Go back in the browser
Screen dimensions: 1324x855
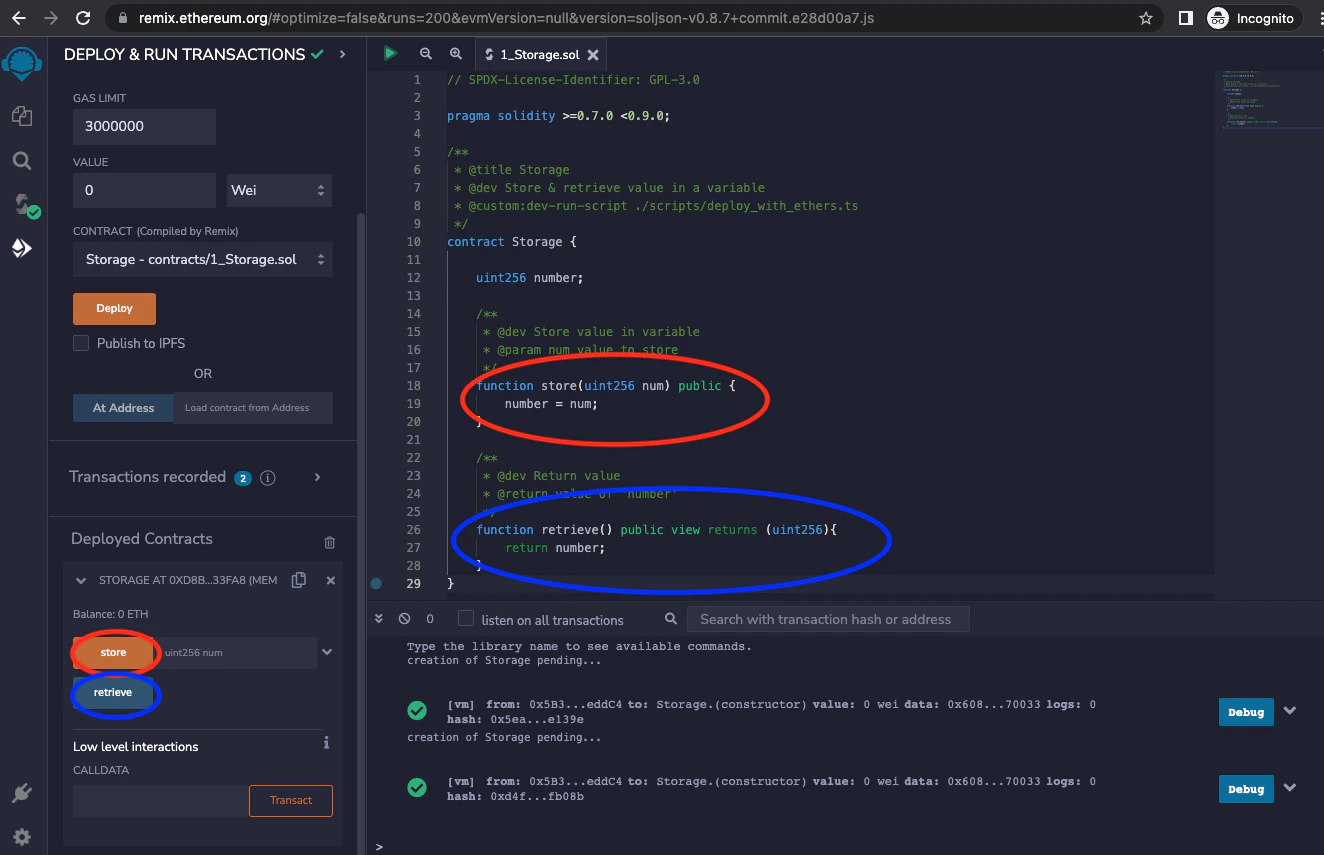[x=18, y=18]
